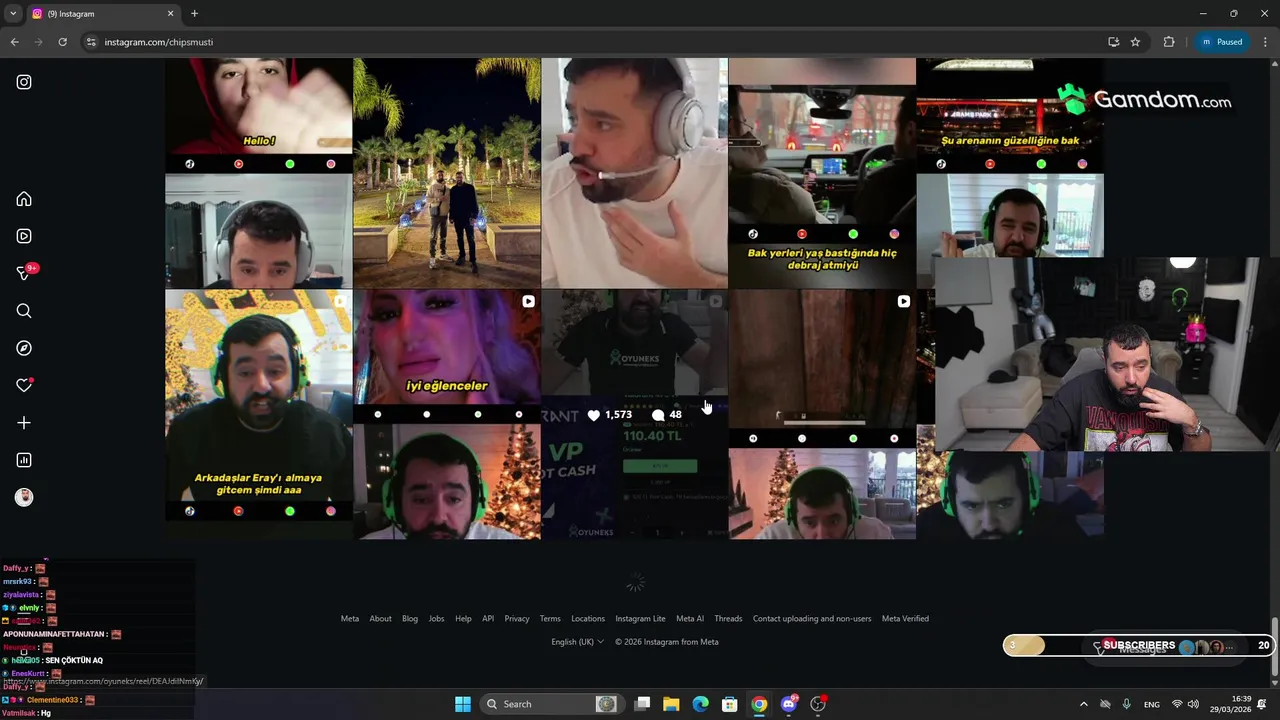Go back with the browser back arrow
1280x720 pixels.
(x=14, y=42)
